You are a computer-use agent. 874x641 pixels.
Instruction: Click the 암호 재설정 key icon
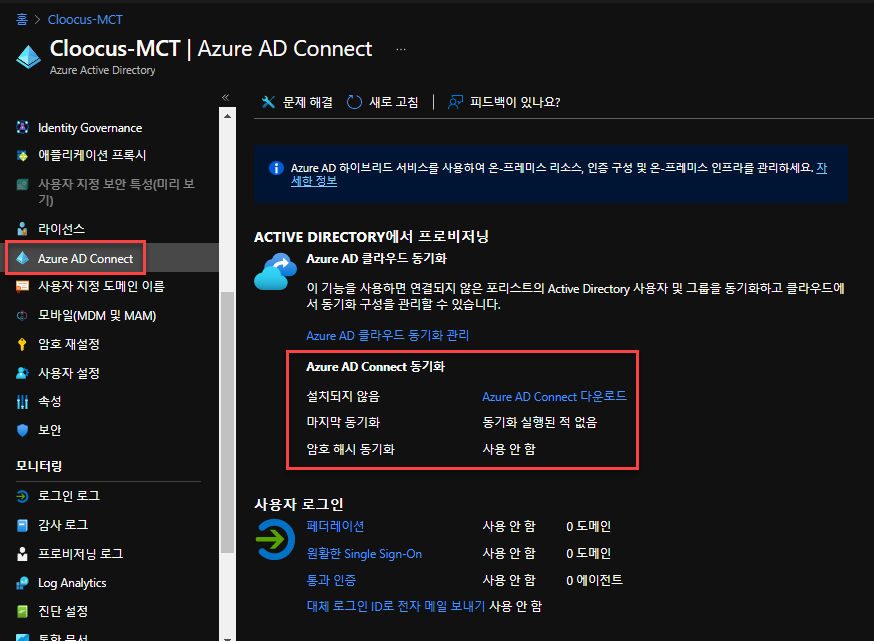[x=22, y=344]
